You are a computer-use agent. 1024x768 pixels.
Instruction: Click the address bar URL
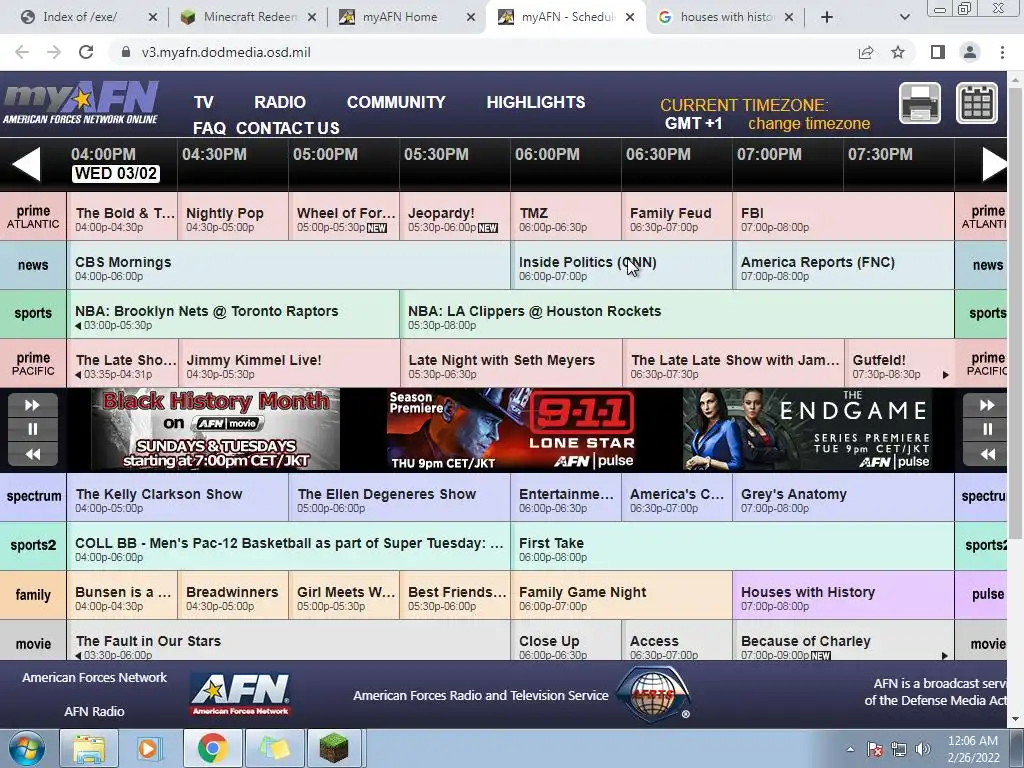[226, 52]
